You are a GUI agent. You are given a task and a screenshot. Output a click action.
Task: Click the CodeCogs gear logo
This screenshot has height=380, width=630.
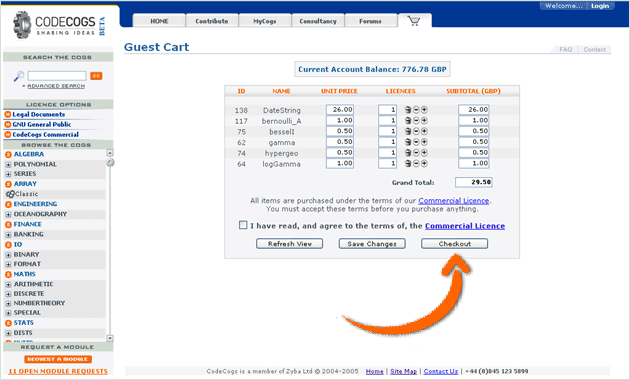(x=22, y=25)
